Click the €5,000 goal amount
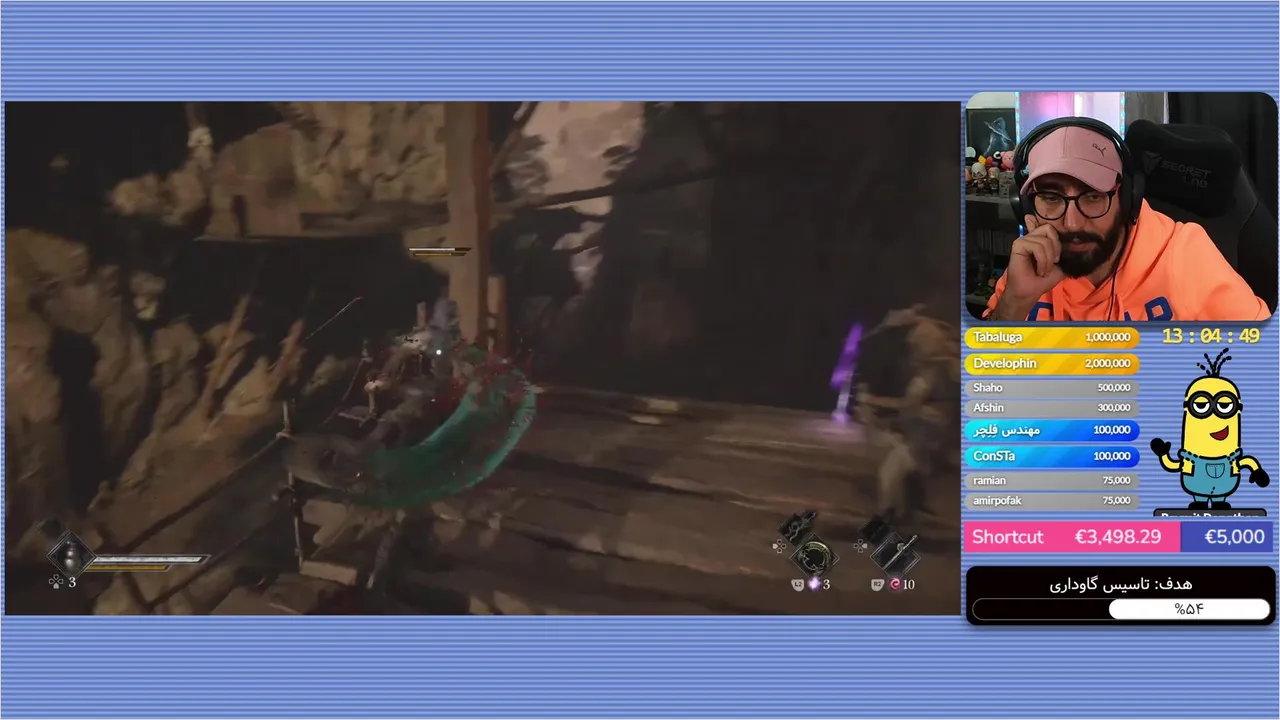Viewport: 1280px width, 720px height. click(x=1234, y=537)
